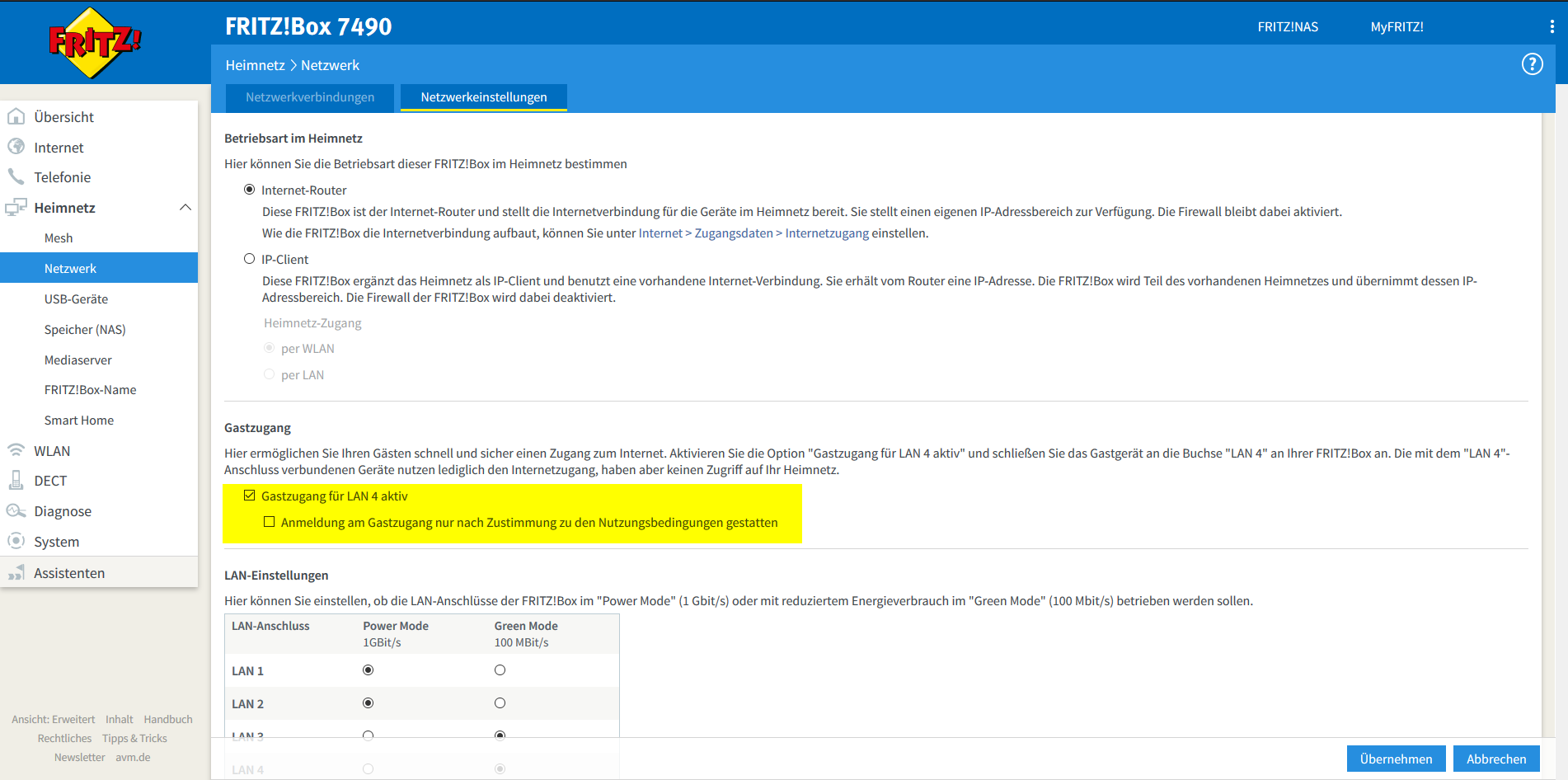Click the LAN 1 row label
The image size is (1568, 780).
(x=247, y=671)
